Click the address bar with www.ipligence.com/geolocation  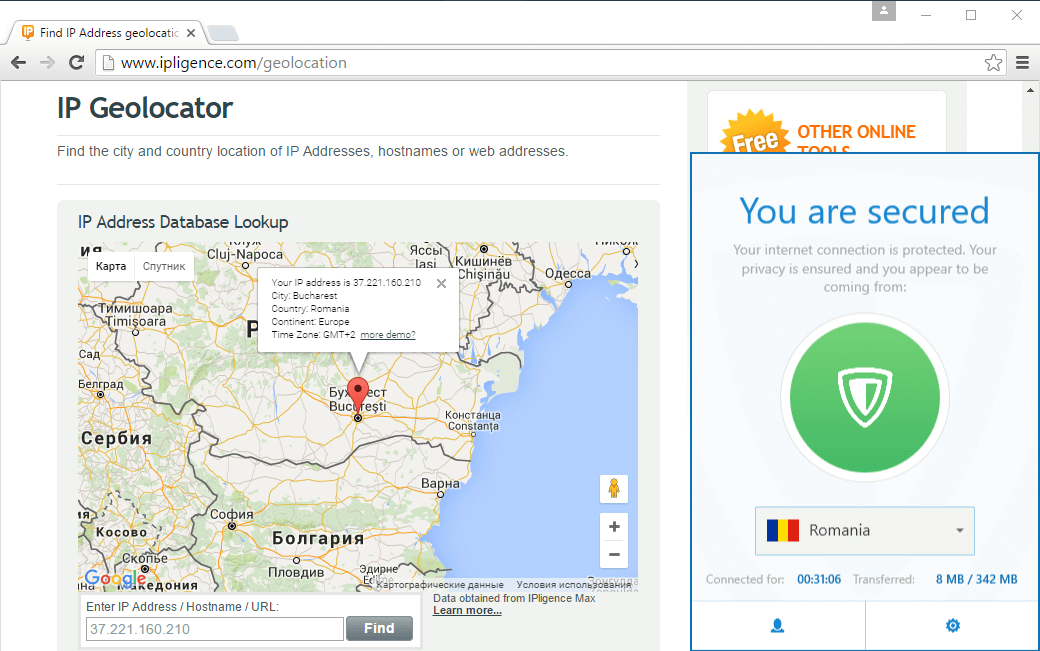click(x=549, y=62)
